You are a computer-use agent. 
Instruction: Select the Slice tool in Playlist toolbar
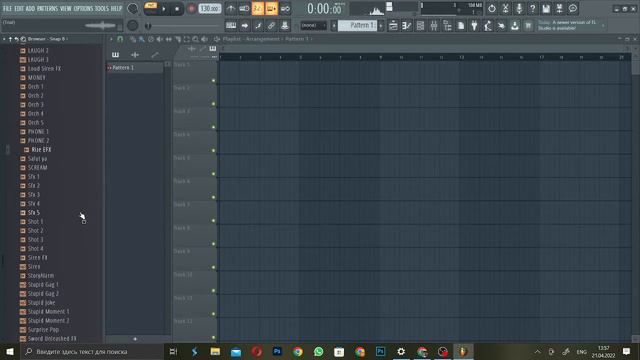[x=178, y=39]
